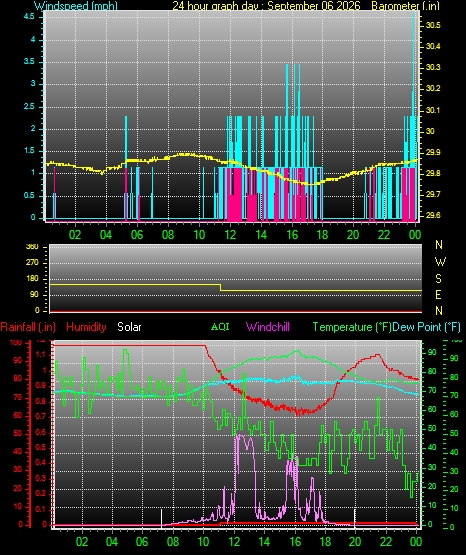
Task: Click the 29.7 barometer scale value
Action: 433,194
